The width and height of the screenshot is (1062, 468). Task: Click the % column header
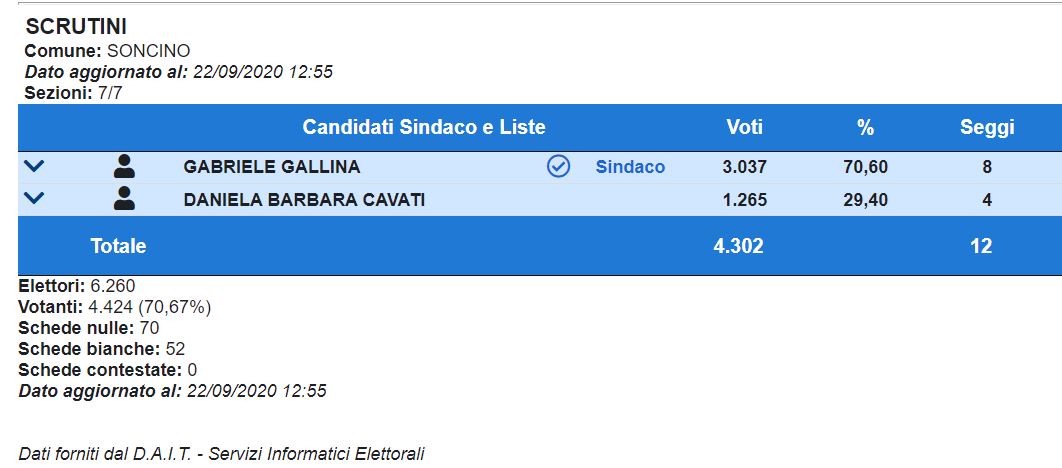click(865, 127)
